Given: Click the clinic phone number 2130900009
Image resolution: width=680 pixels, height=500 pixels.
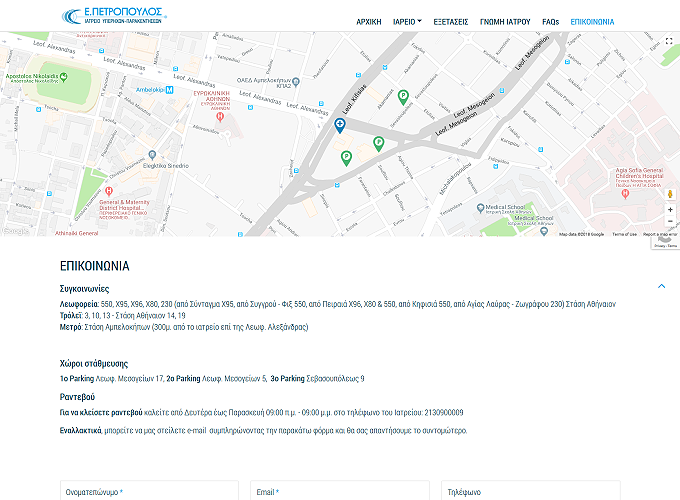Looking at the screenshot, I should (444, 412).
